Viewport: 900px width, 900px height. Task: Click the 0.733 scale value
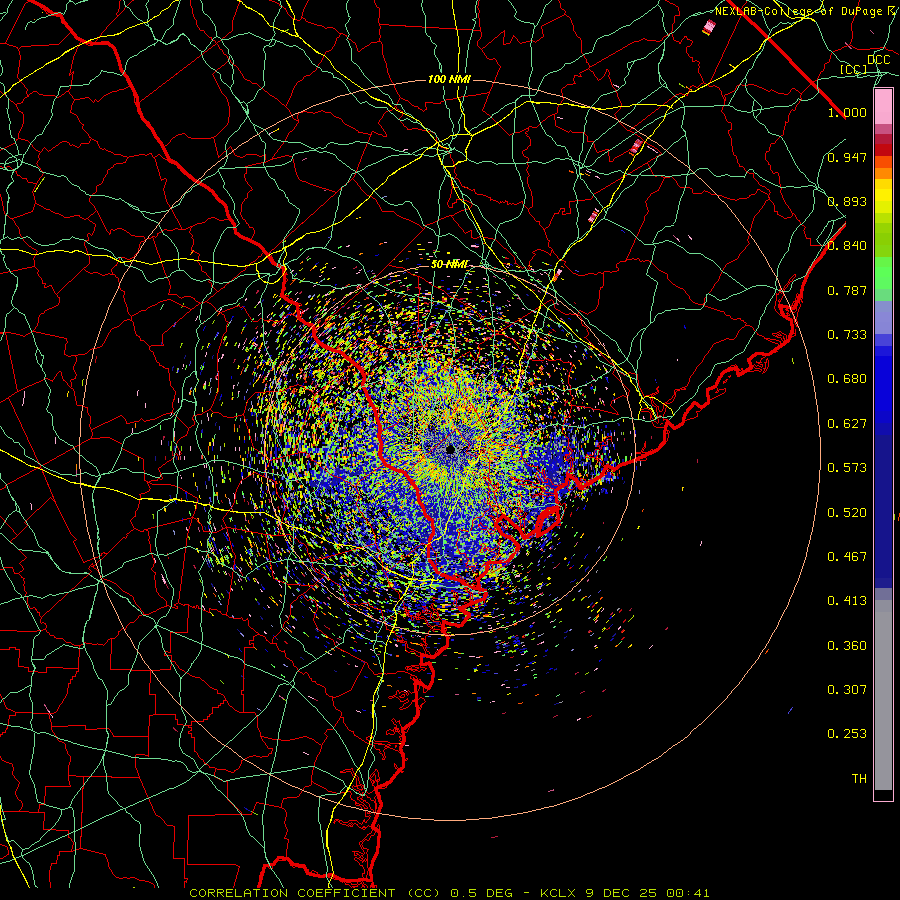click(847, 335)
